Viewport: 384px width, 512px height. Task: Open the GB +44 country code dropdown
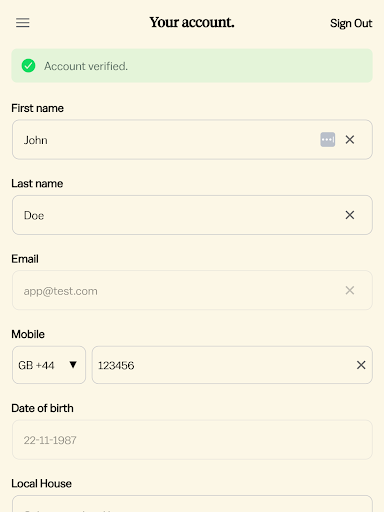[x=49, y=365]
